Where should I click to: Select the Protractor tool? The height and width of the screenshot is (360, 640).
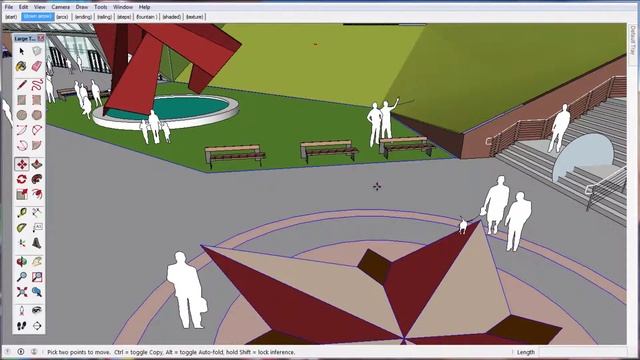(22, 228)
